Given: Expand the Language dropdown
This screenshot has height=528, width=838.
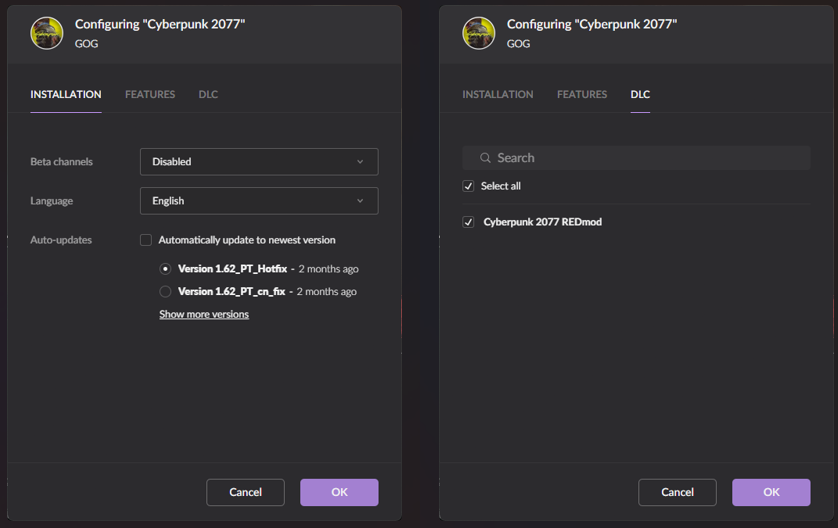Looking at the screenshot, I should tap(259, 201).
